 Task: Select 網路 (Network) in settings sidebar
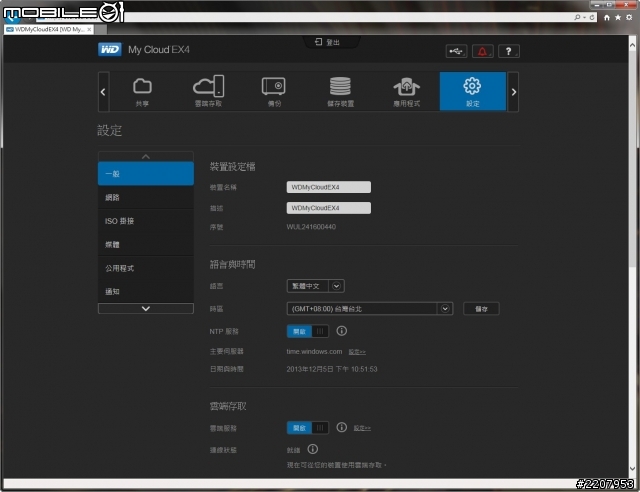(146, 198)
